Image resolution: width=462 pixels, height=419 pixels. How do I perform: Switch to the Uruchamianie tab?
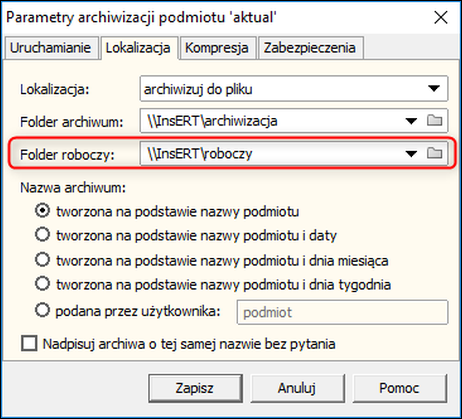tap(51, 48)
